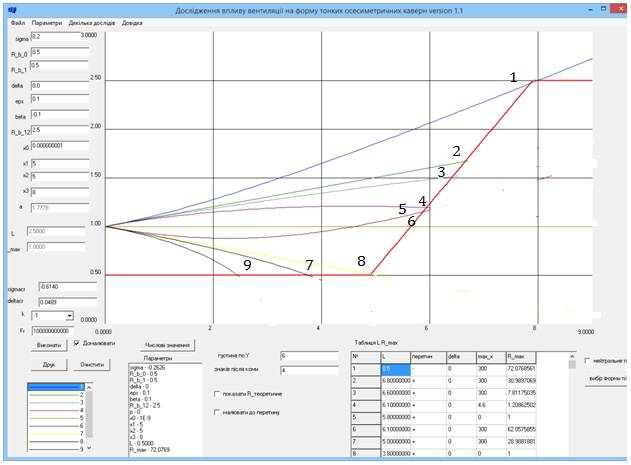Image resolution: width=631 pixels, height=465 pixels.
Task: Open the Довідка menu
Action: [132, 22]
